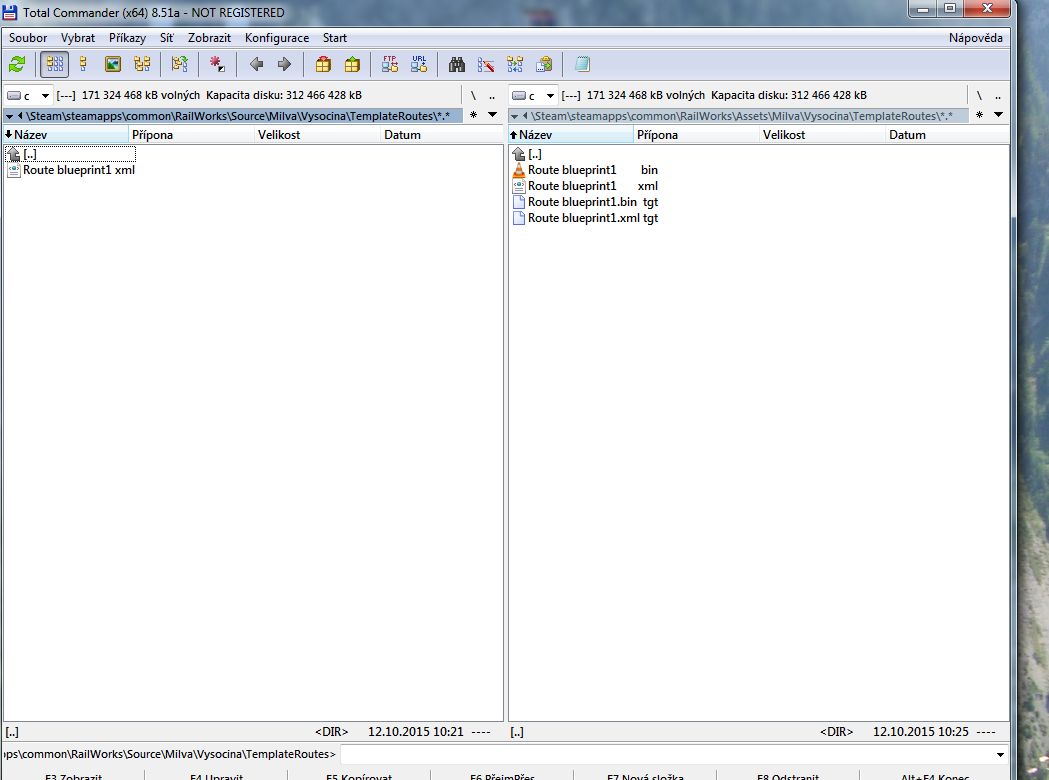Open the right panel drive c dropdown
The image size is (1049, 780).
[x=533, y=96]
